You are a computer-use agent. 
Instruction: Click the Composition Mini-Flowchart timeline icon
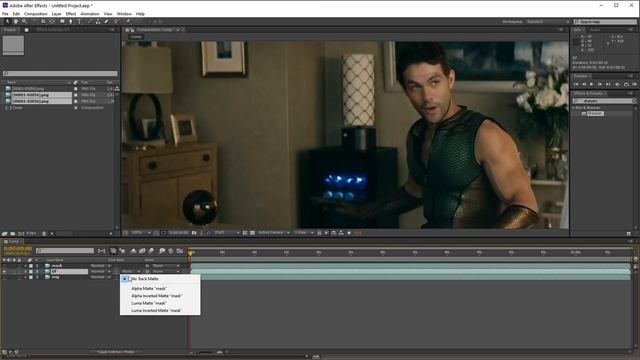(x=102, y=251)
